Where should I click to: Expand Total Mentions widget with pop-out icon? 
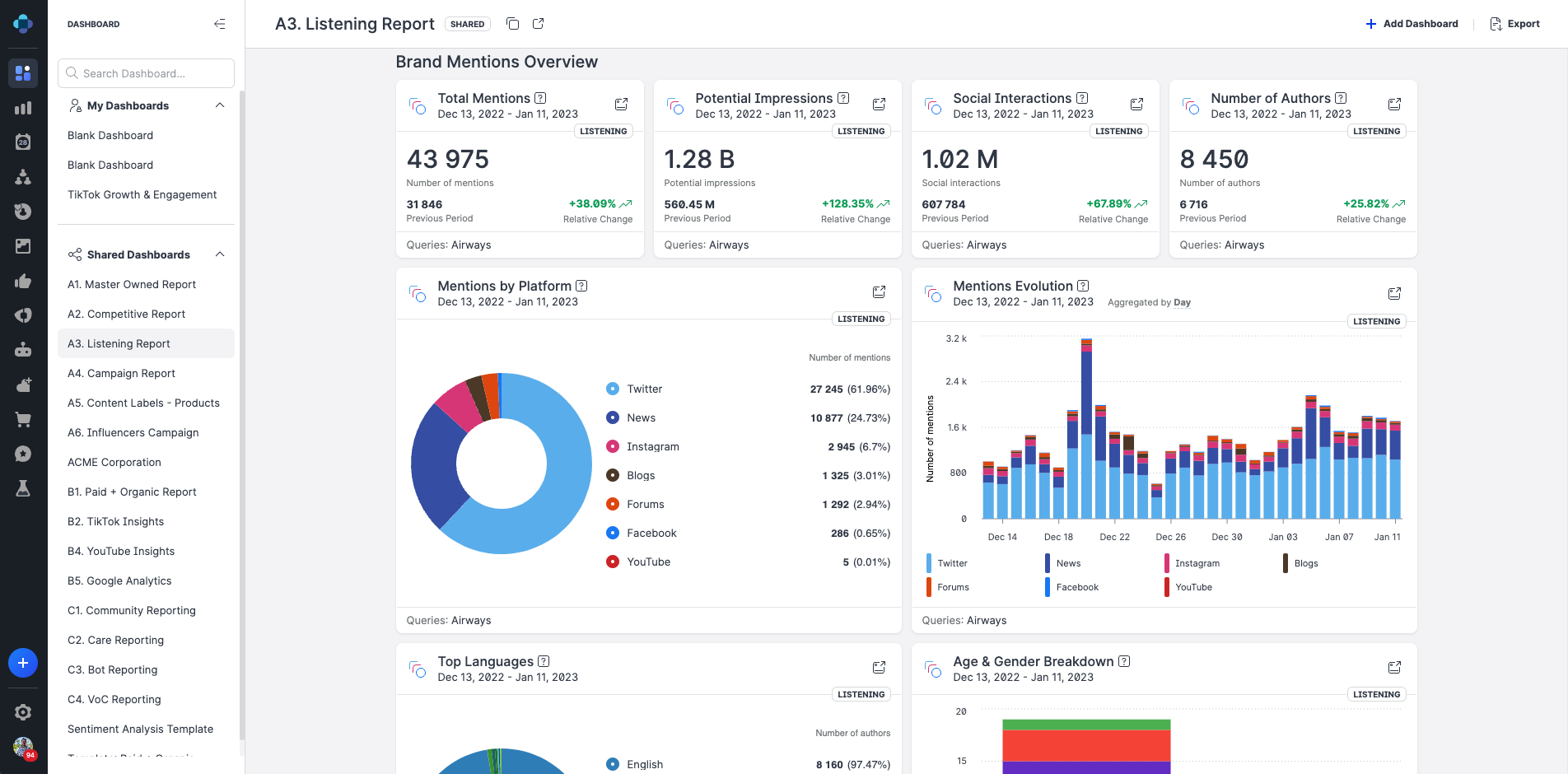621,104
